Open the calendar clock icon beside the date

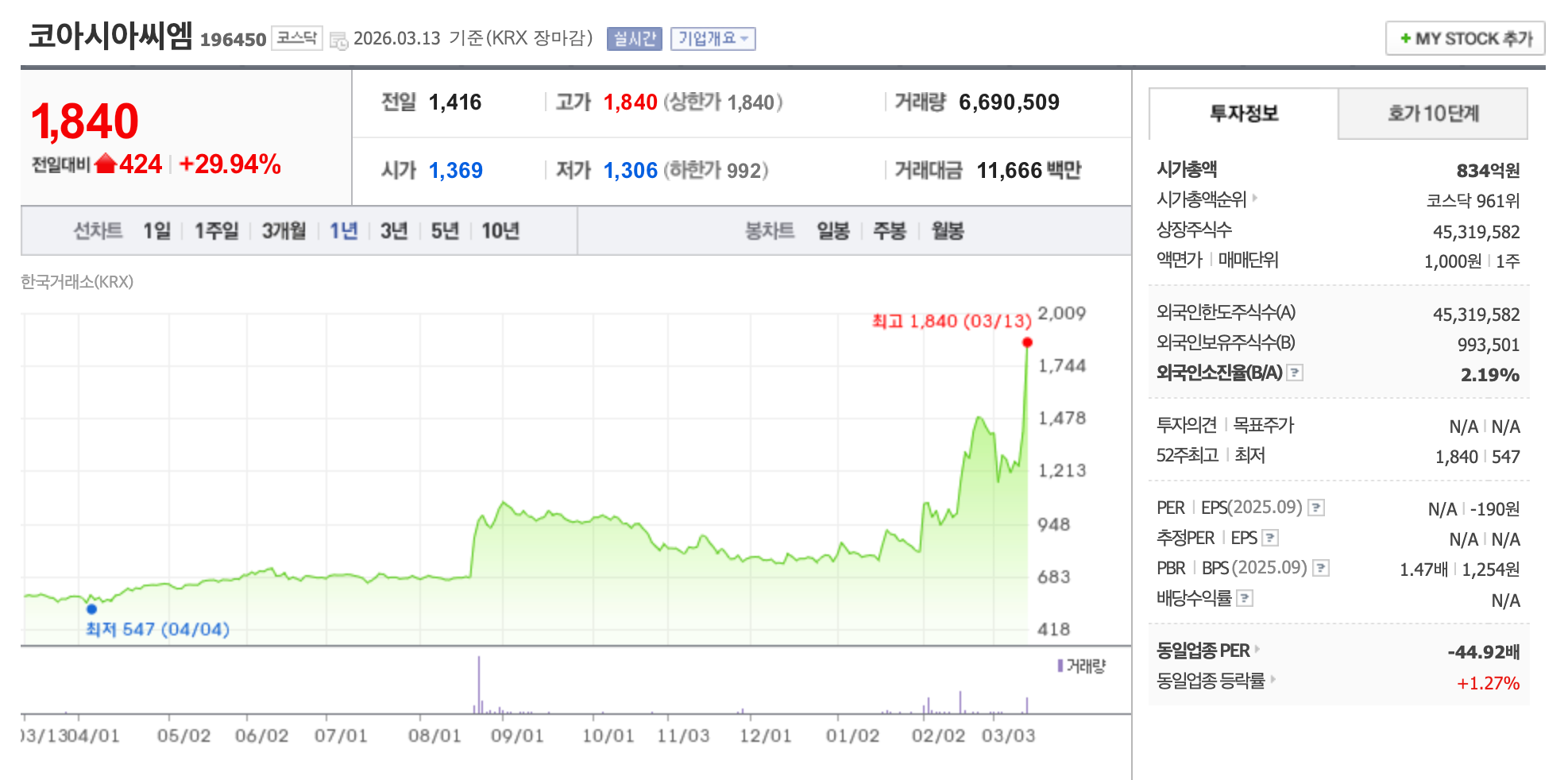tap(339, 41)
